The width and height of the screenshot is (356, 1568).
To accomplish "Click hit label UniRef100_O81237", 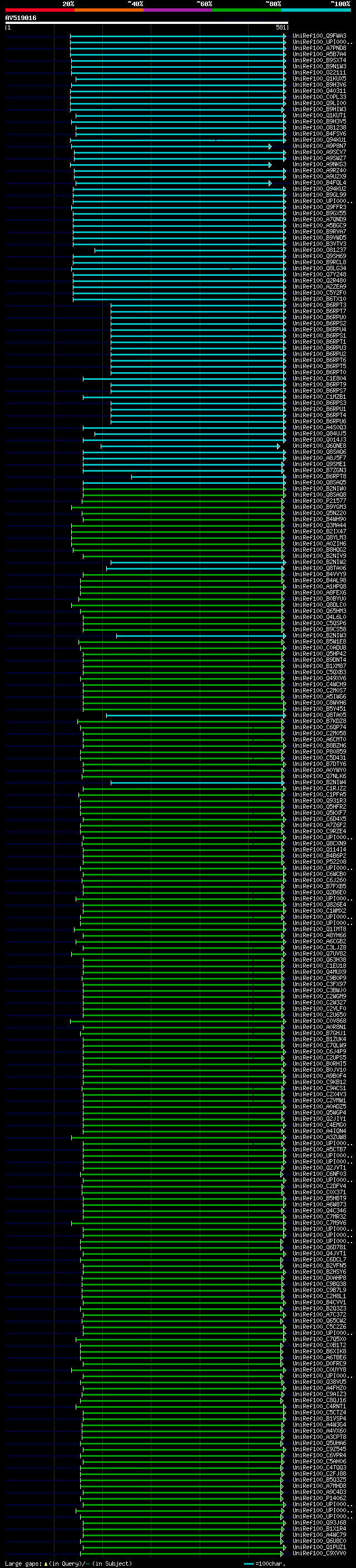I will click(x=319, y=250).
